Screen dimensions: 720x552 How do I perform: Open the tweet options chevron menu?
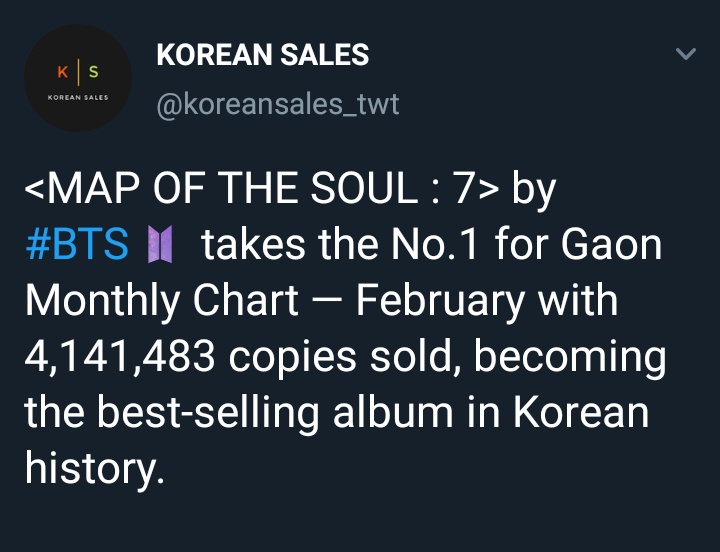tap(686, 54)
